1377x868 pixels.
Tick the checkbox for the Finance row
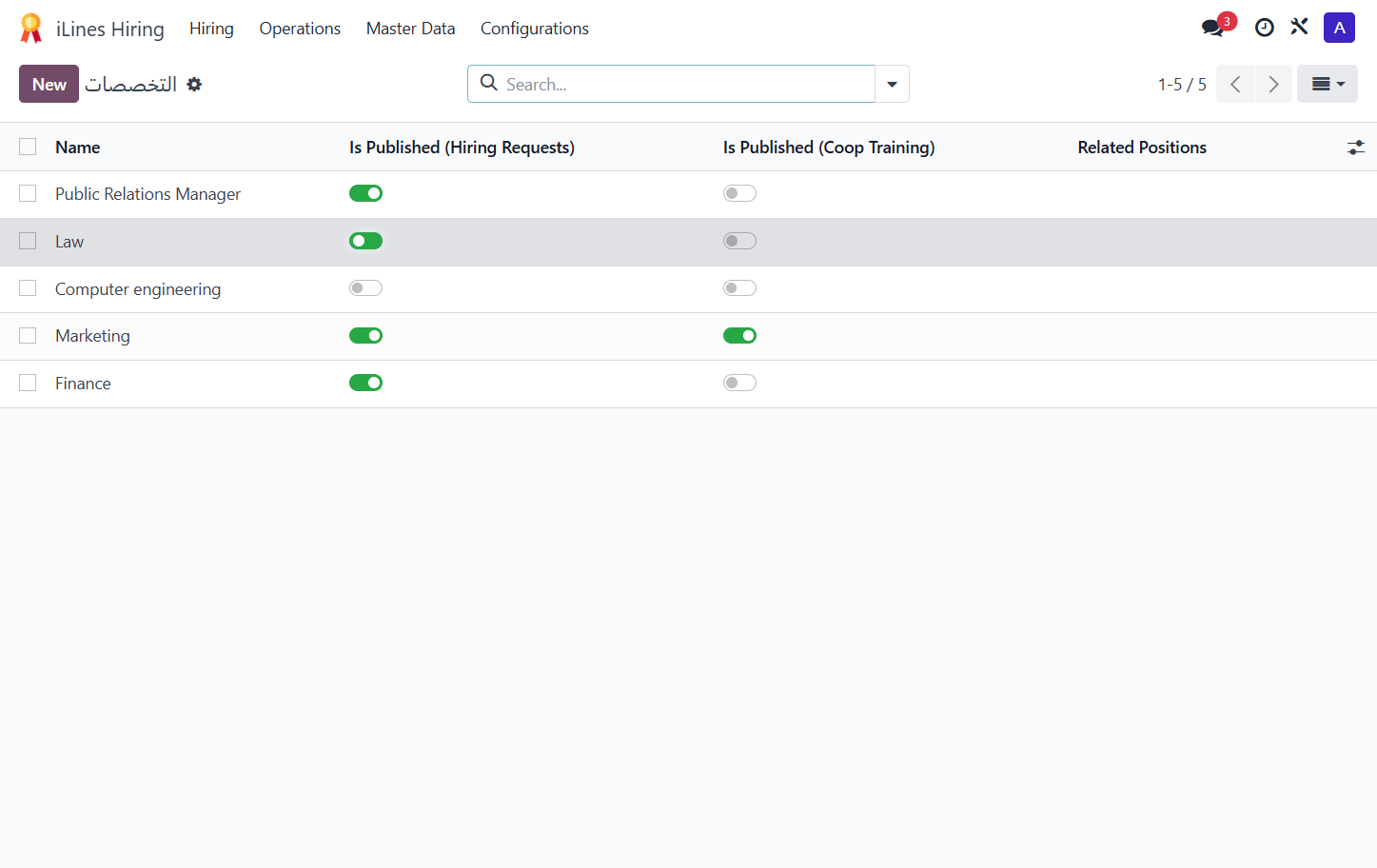(x=28, y=383)
